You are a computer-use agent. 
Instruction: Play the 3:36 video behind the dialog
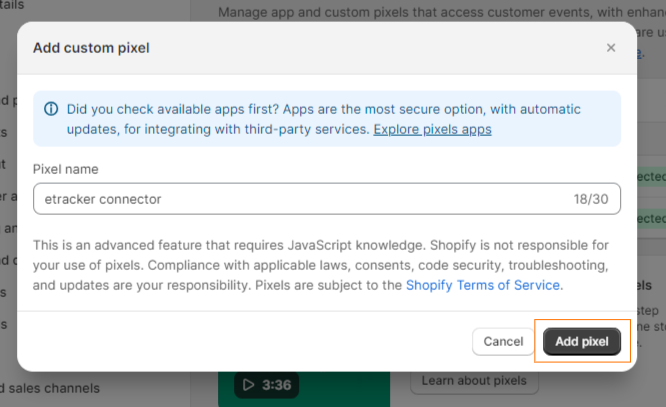pyautogui.click(x=266, y=385)
